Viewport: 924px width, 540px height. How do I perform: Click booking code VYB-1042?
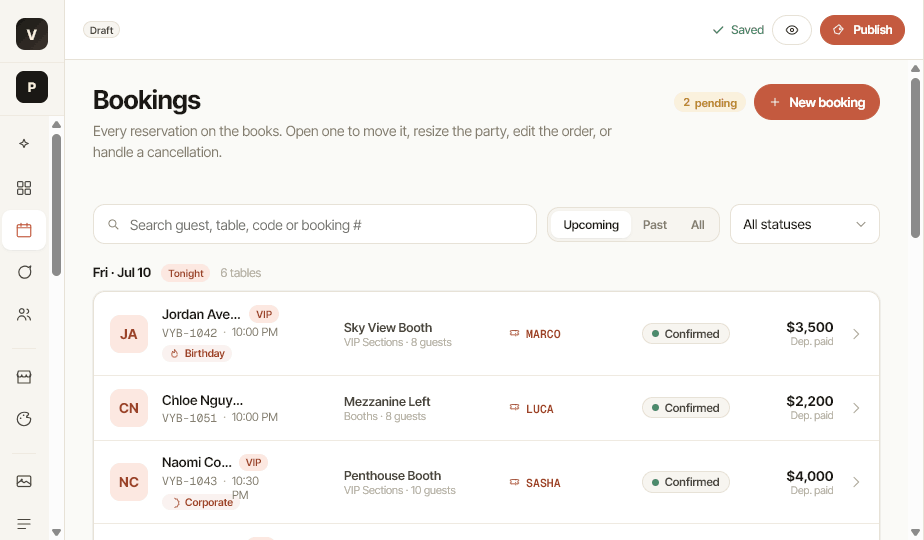click(190, 333)
